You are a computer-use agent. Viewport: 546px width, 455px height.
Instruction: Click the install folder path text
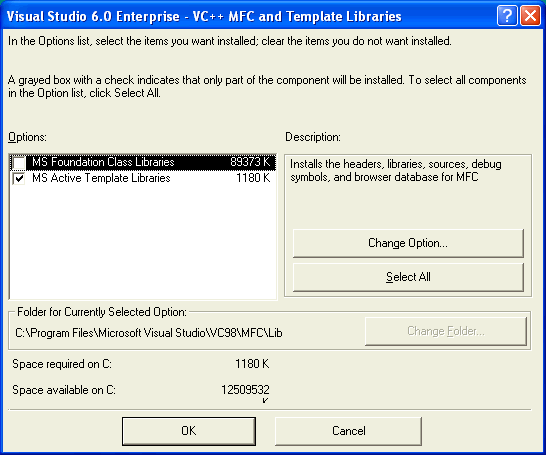[x=149, y=333]
